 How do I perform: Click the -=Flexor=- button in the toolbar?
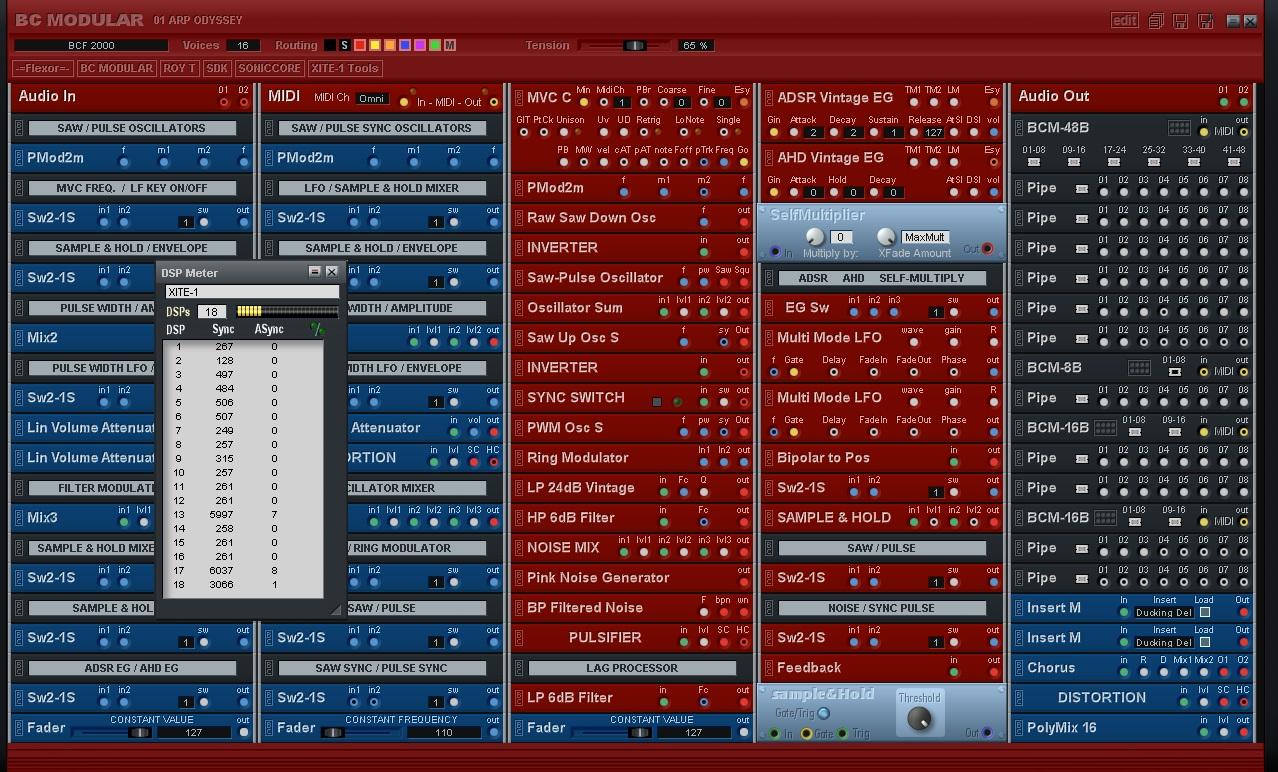[x=42, y=68]
